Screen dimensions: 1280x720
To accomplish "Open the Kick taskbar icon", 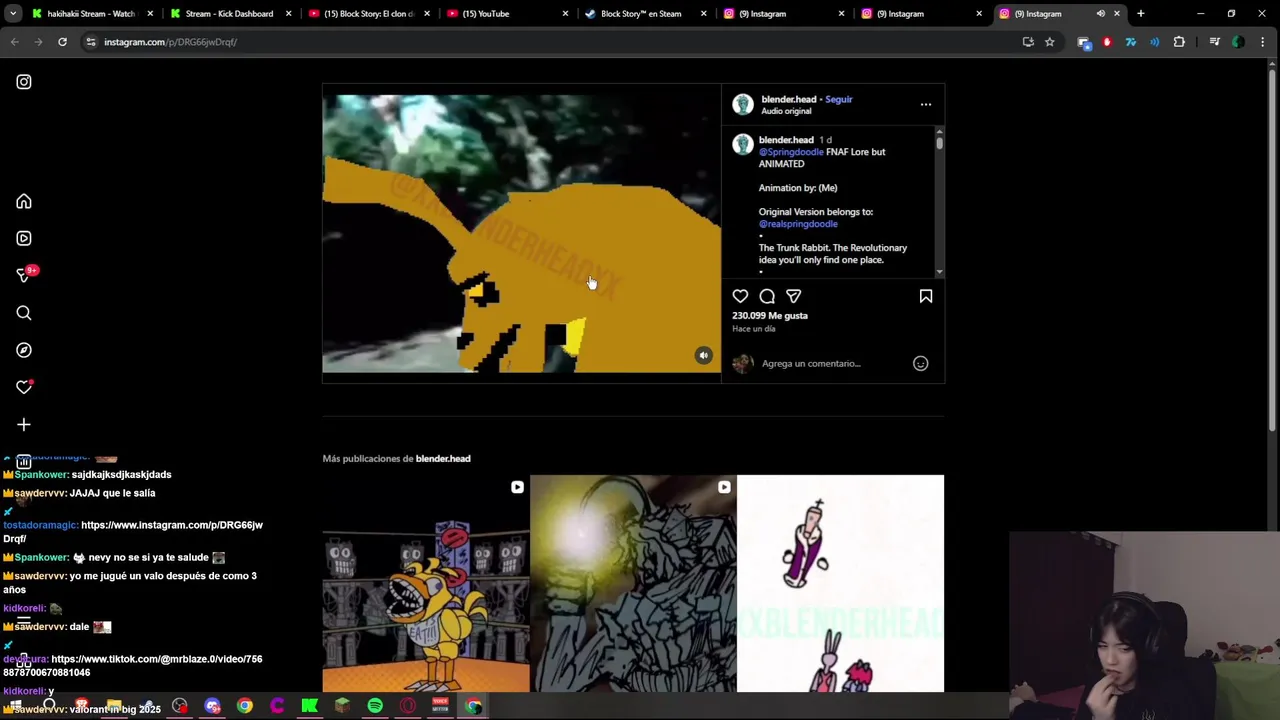I will (310, 706).
